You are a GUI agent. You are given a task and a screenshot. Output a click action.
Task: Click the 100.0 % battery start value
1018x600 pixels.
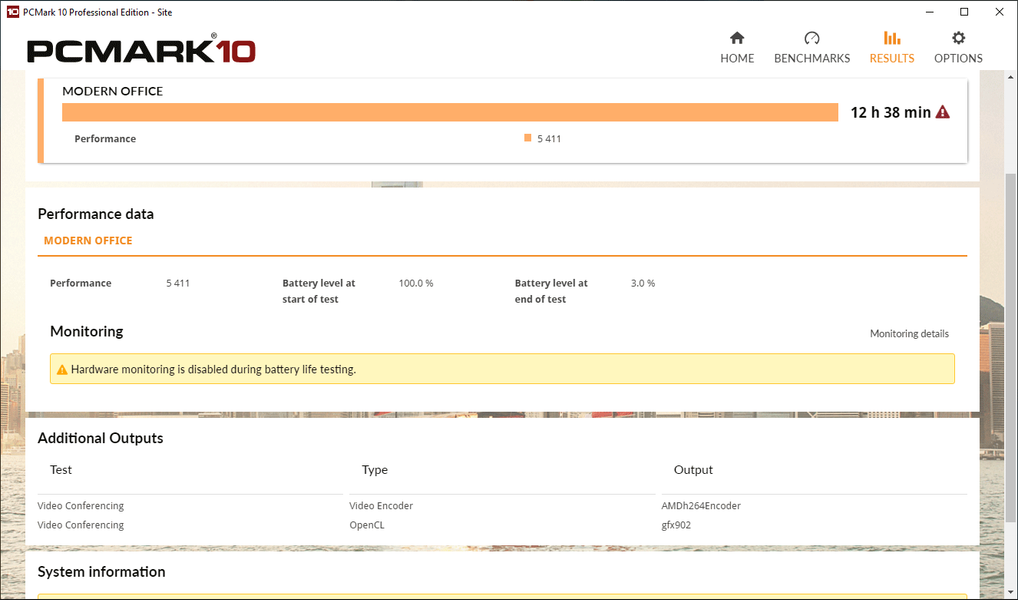[416, 283]
